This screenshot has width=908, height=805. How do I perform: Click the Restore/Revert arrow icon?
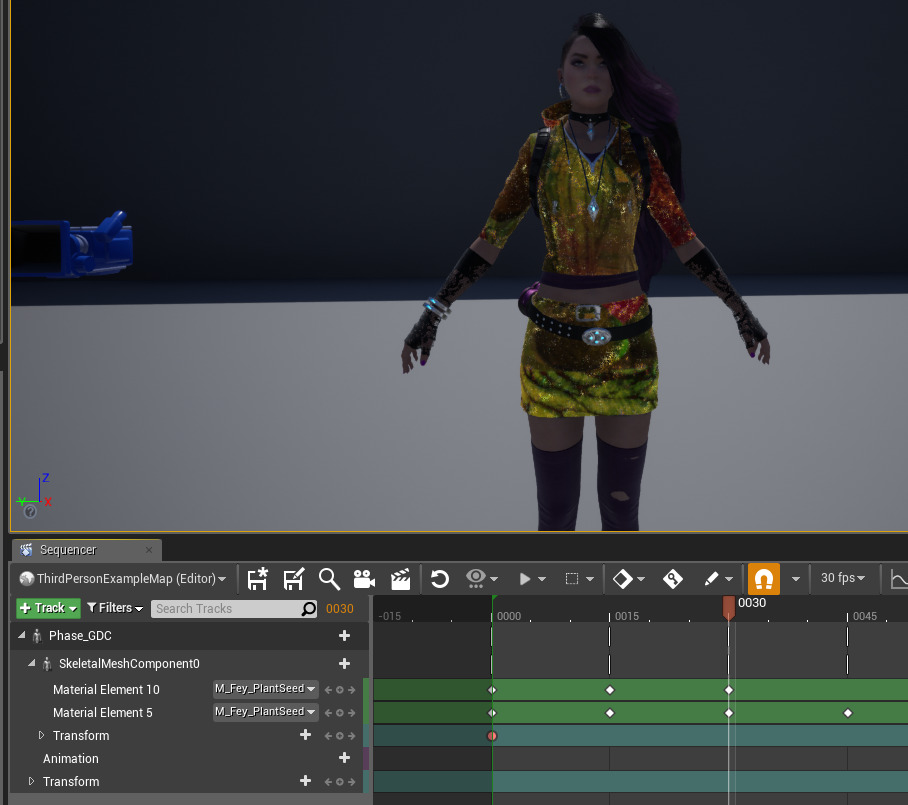point(440,579)
